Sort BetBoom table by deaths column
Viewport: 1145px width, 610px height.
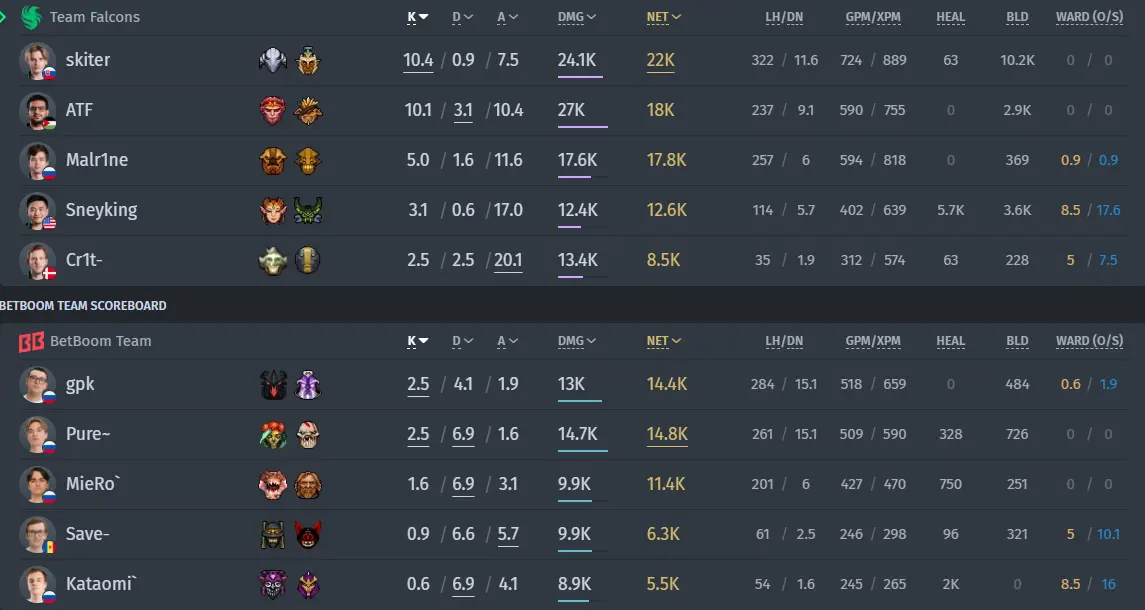tap(462, 341)
